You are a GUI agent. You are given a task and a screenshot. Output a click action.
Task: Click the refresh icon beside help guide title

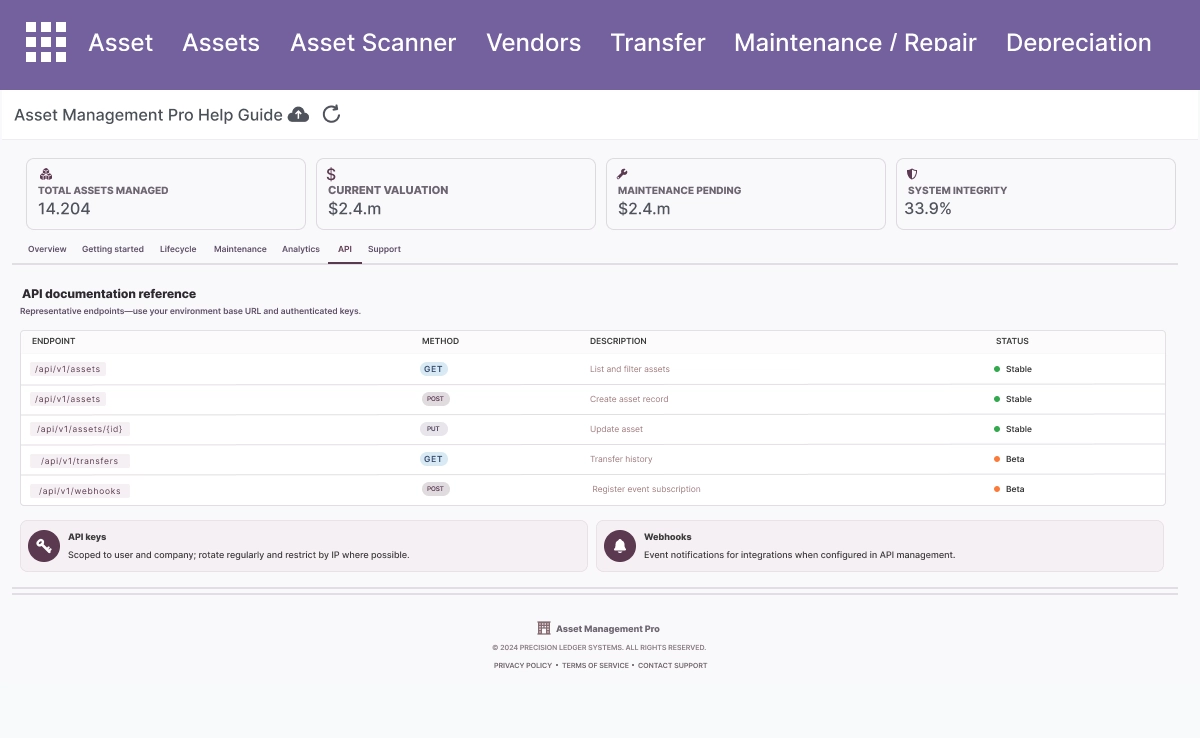pos(332,114)
